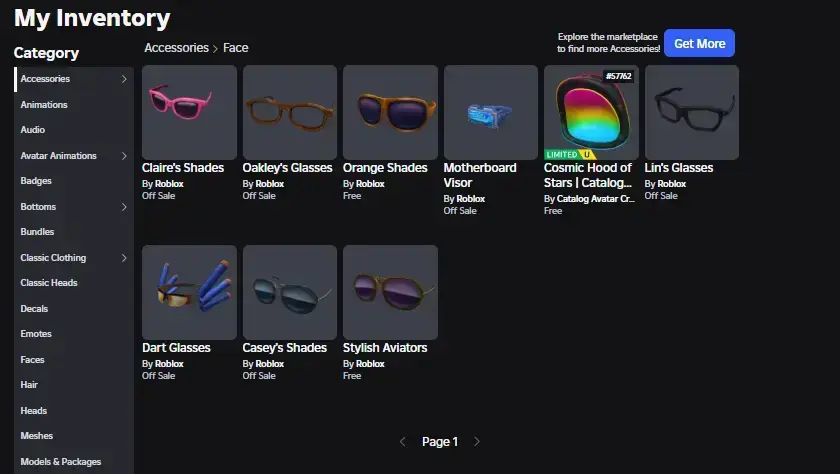The image size is (840, 474).
Task: Select the Decals category
Action: tap(74, 309)
